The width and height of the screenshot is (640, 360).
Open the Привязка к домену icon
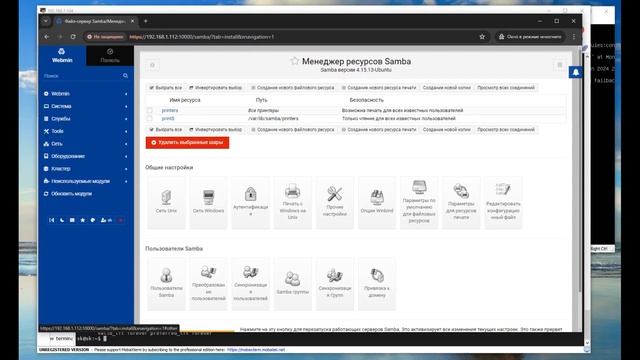click(x=377, y=284)
